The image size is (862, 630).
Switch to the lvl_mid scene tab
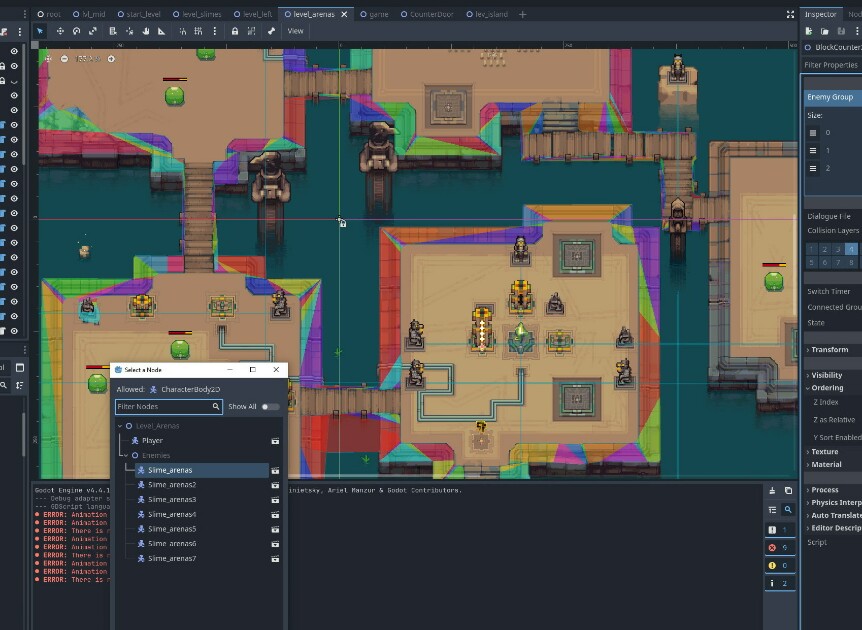click(x=89, y=14)
